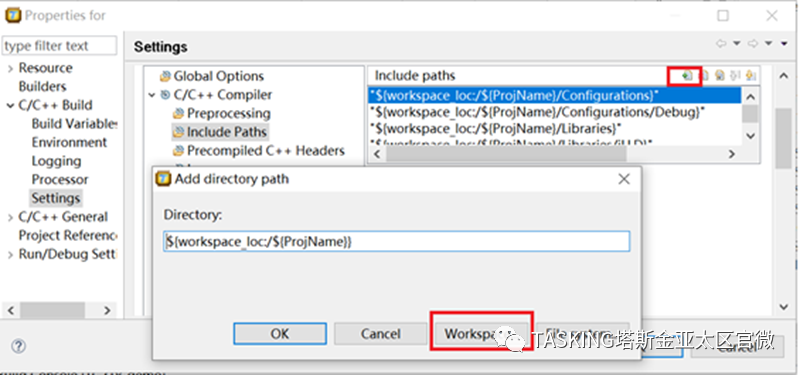Click the type filter text field
Image resolution: width=800 pixels, height=375 pixels.
pyautogui.click(x=59, y=45)
